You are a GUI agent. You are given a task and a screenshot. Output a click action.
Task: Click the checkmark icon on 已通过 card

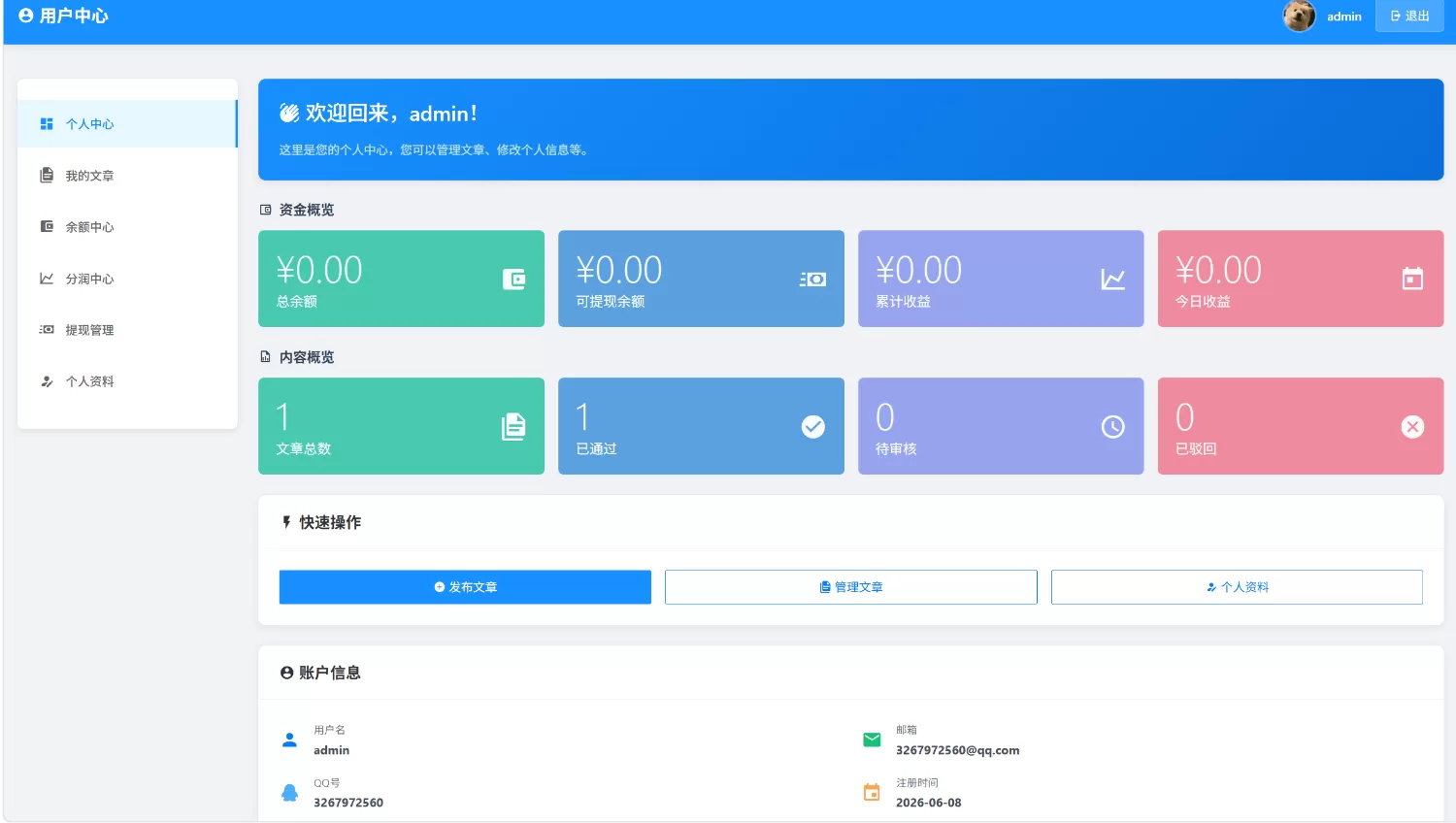click(813, 427)
